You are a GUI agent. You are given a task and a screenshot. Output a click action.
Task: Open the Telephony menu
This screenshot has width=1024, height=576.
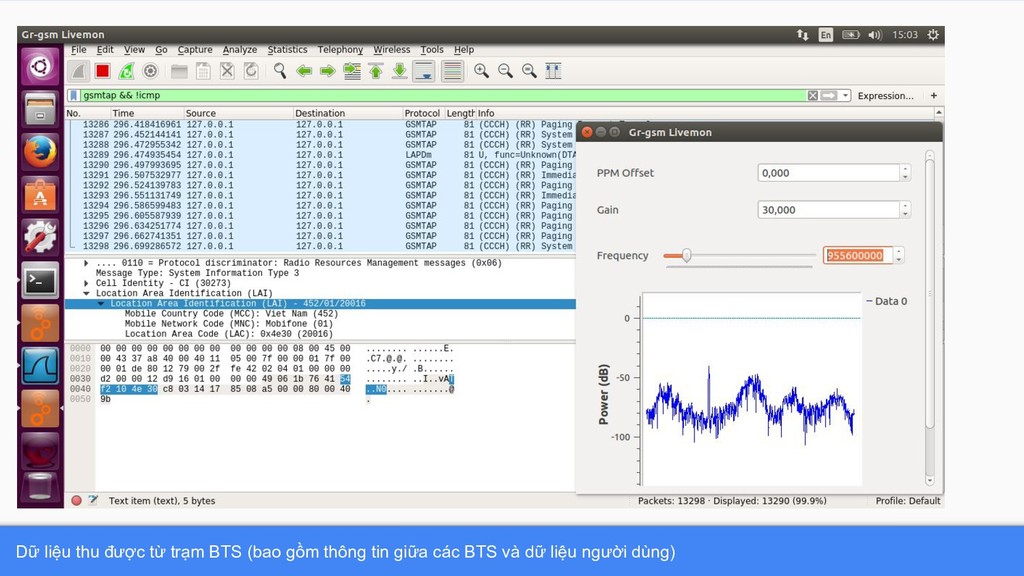(340, 50)
